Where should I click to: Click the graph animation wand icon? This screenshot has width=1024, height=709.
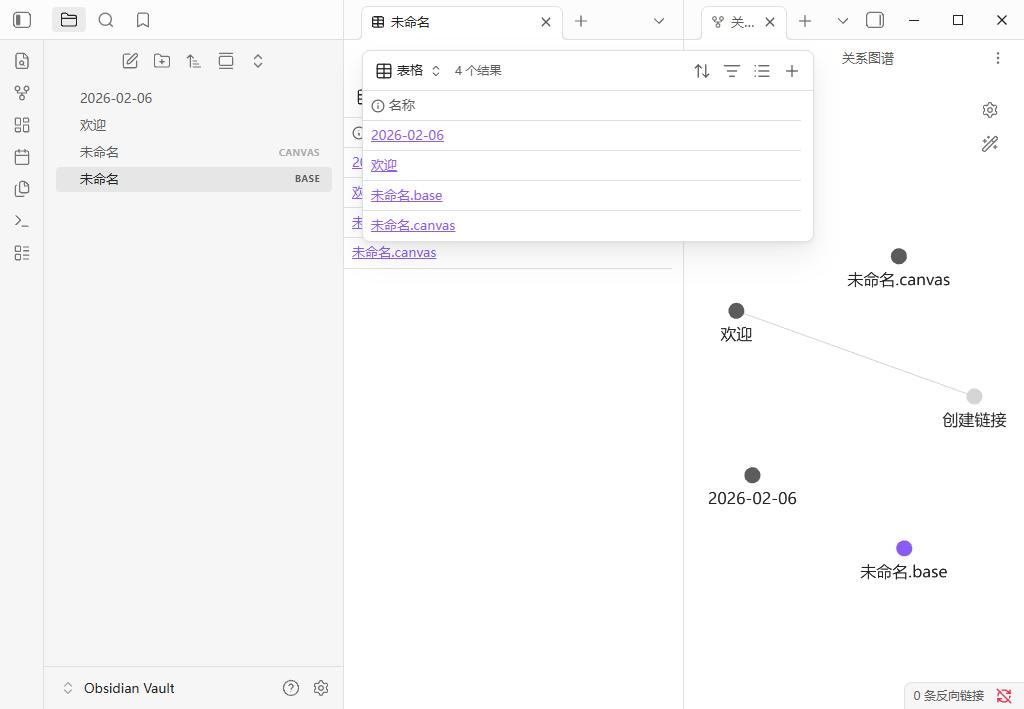990,144
